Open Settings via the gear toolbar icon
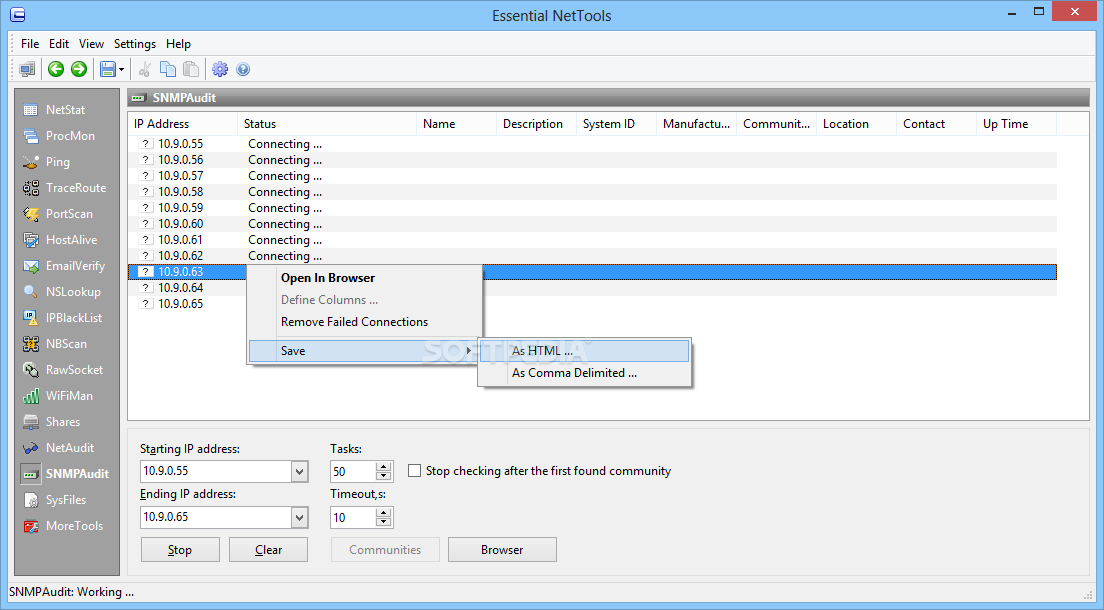Viewport: 1104px width, 610px height. click(x=220, y=69)
